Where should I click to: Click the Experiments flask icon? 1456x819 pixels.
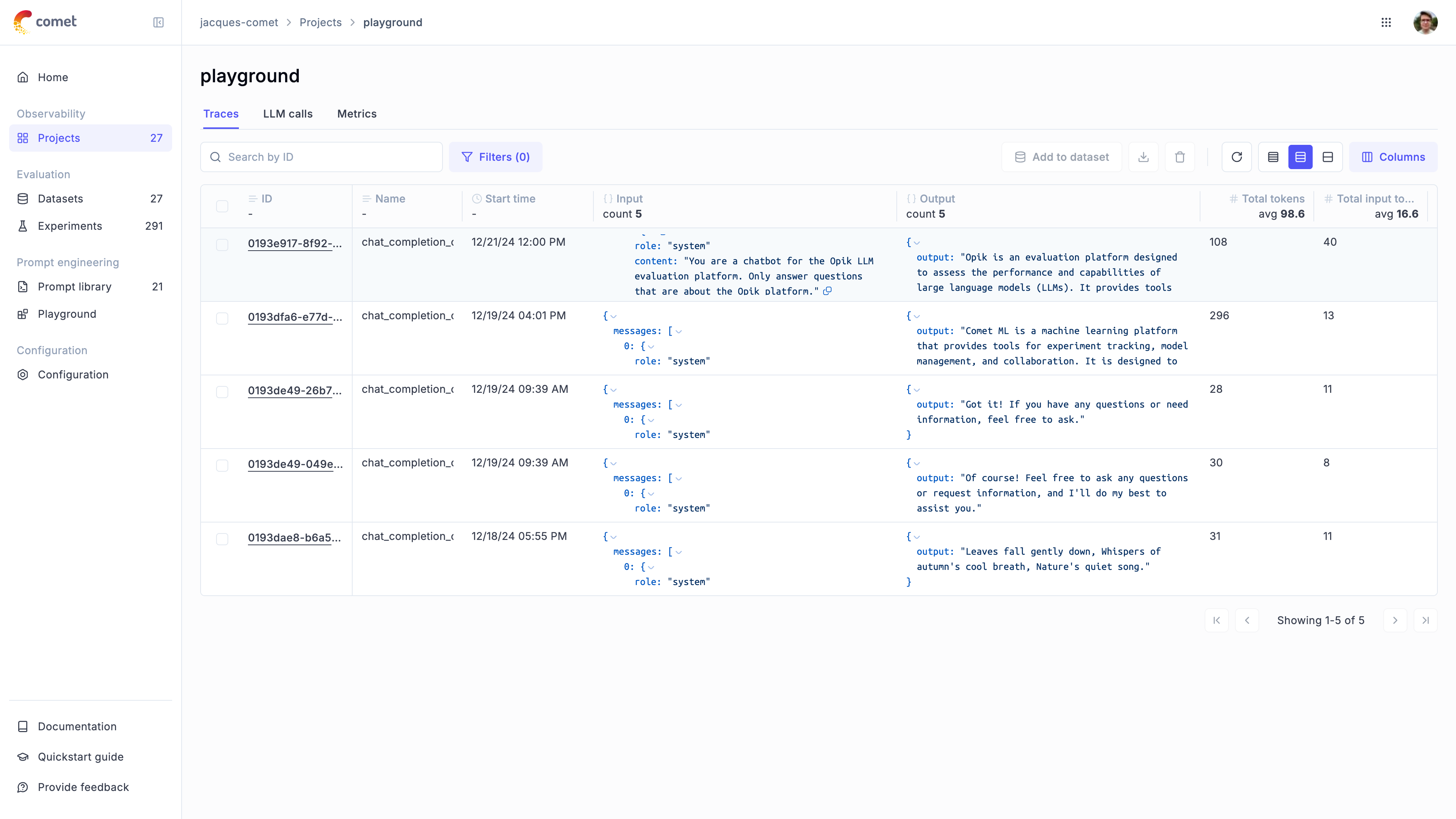coord(23,226)
